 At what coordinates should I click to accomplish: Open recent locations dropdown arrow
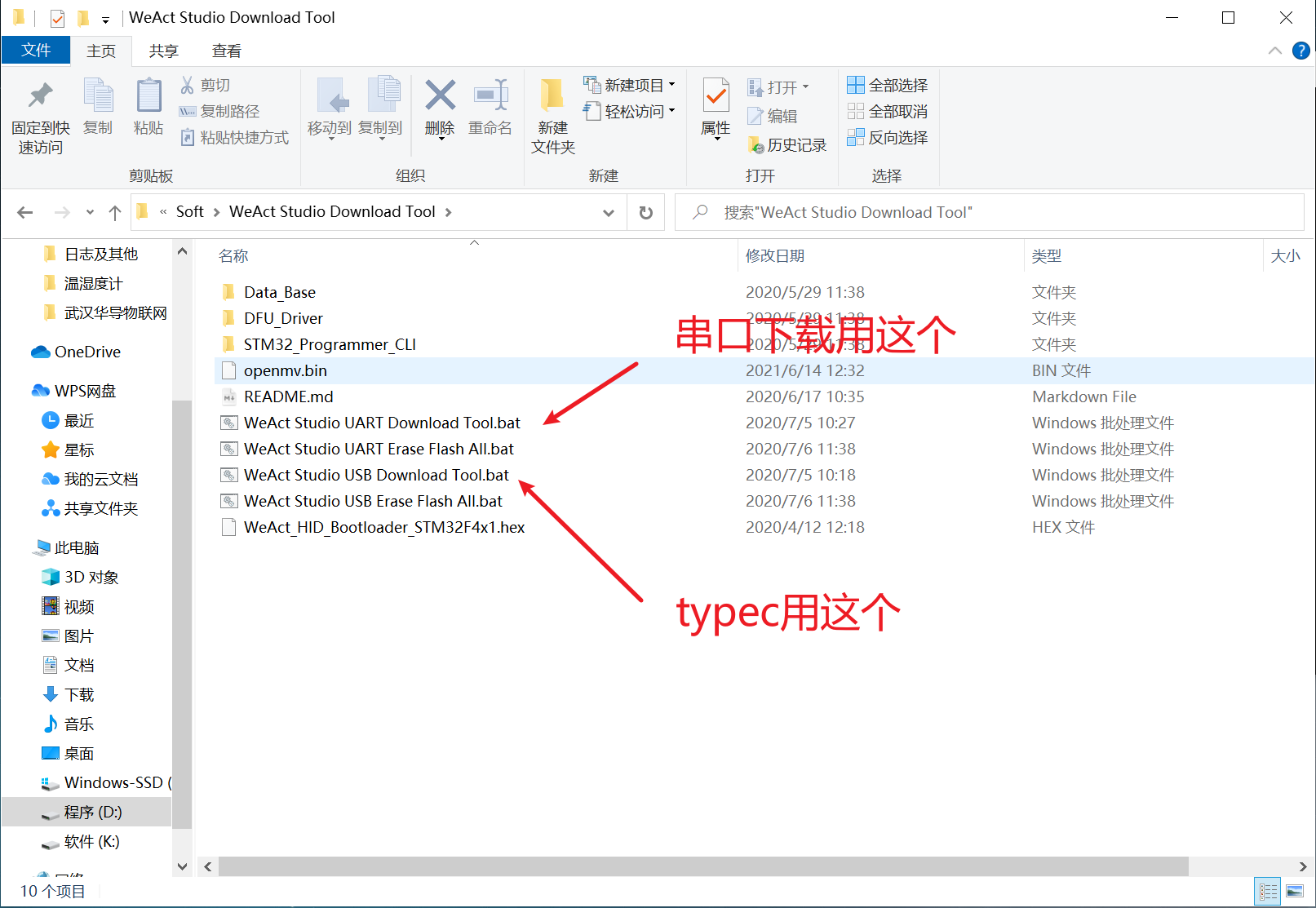pyautogui.click(x=90, y=212)
